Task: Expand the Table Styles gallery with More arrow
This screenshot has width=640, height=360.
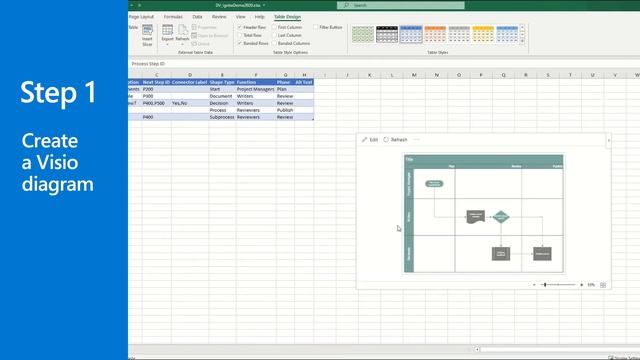Action: click(522, 41)
